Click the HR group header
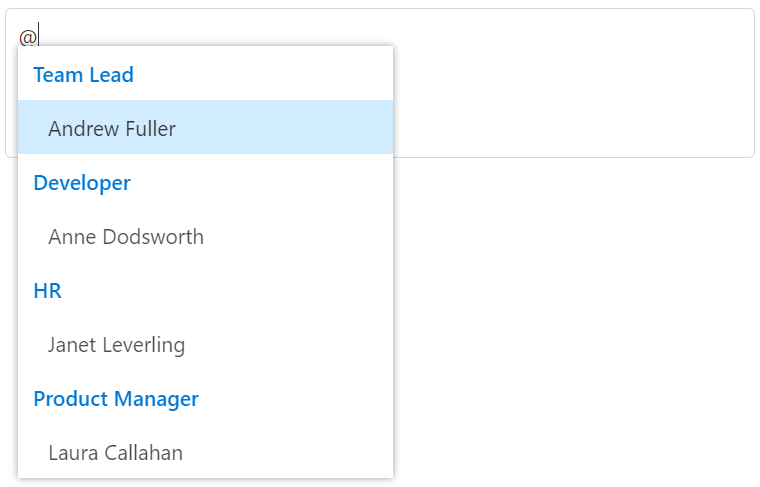760x487 pixels. [48, 291]
